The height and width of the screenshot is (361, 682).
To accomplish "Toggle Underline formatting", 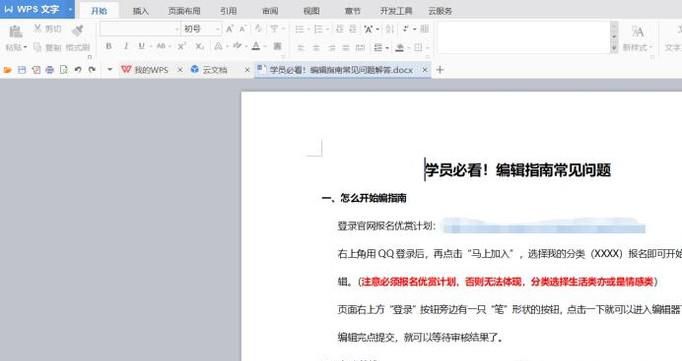I will [141, 46].
